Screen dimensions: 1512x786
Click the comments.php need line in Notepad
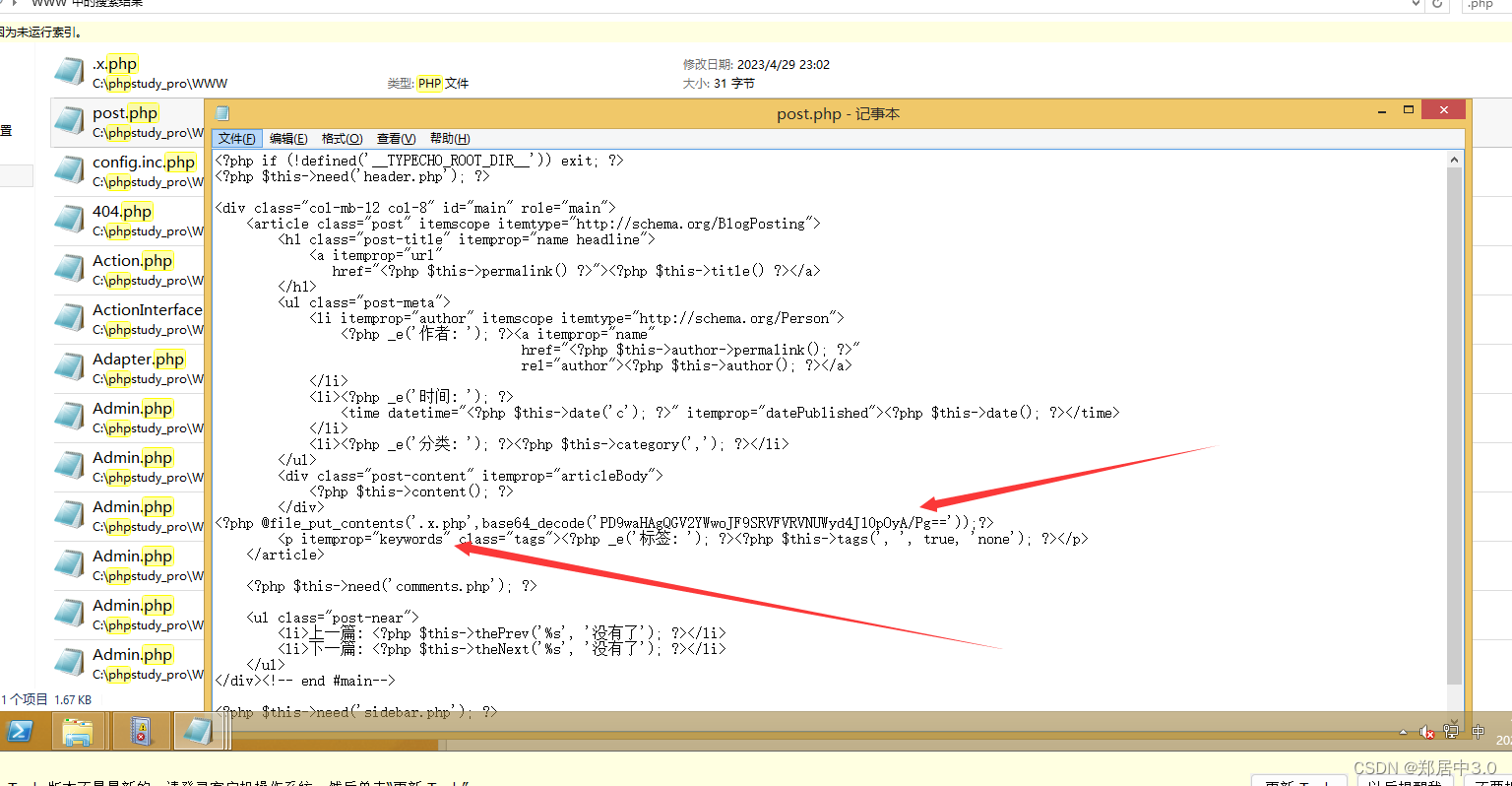click(x=392, y=586)
